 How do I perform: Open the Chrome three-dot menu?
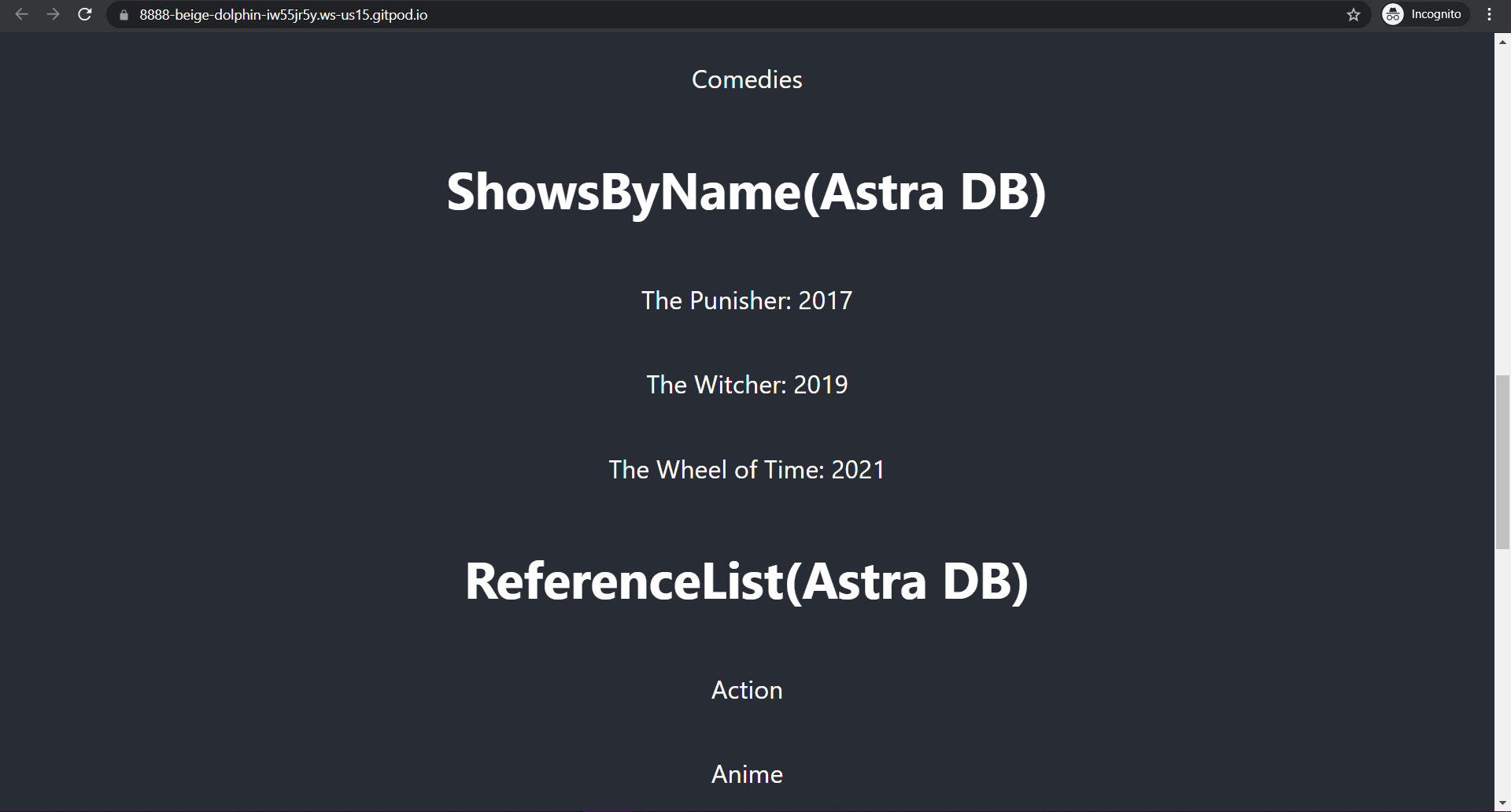(x=1488, y=14)
